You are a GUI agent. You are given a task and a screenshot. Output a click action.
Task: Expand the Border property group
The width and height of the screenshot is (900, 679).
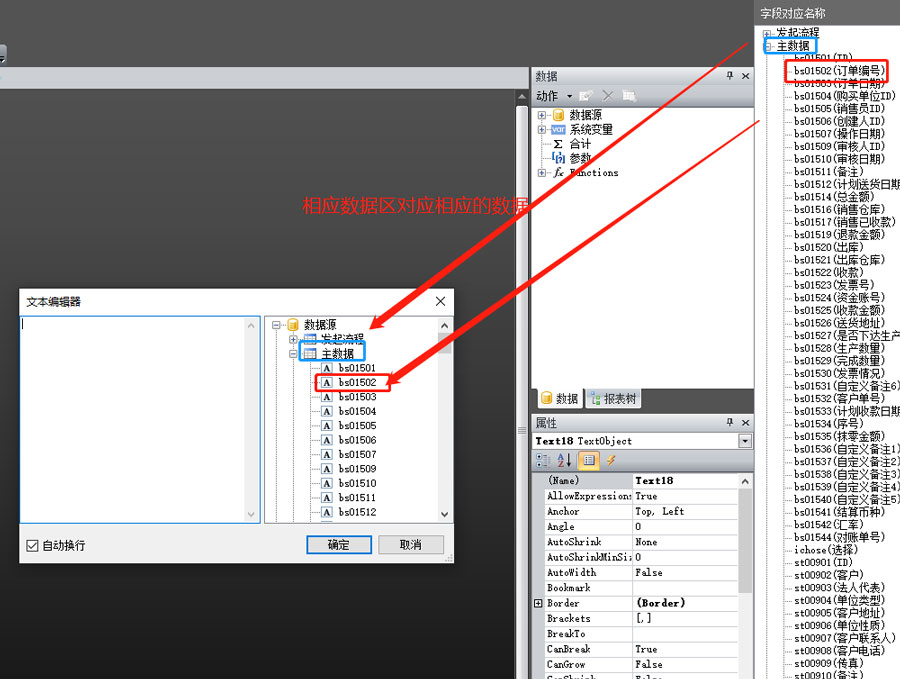(539, 603)
